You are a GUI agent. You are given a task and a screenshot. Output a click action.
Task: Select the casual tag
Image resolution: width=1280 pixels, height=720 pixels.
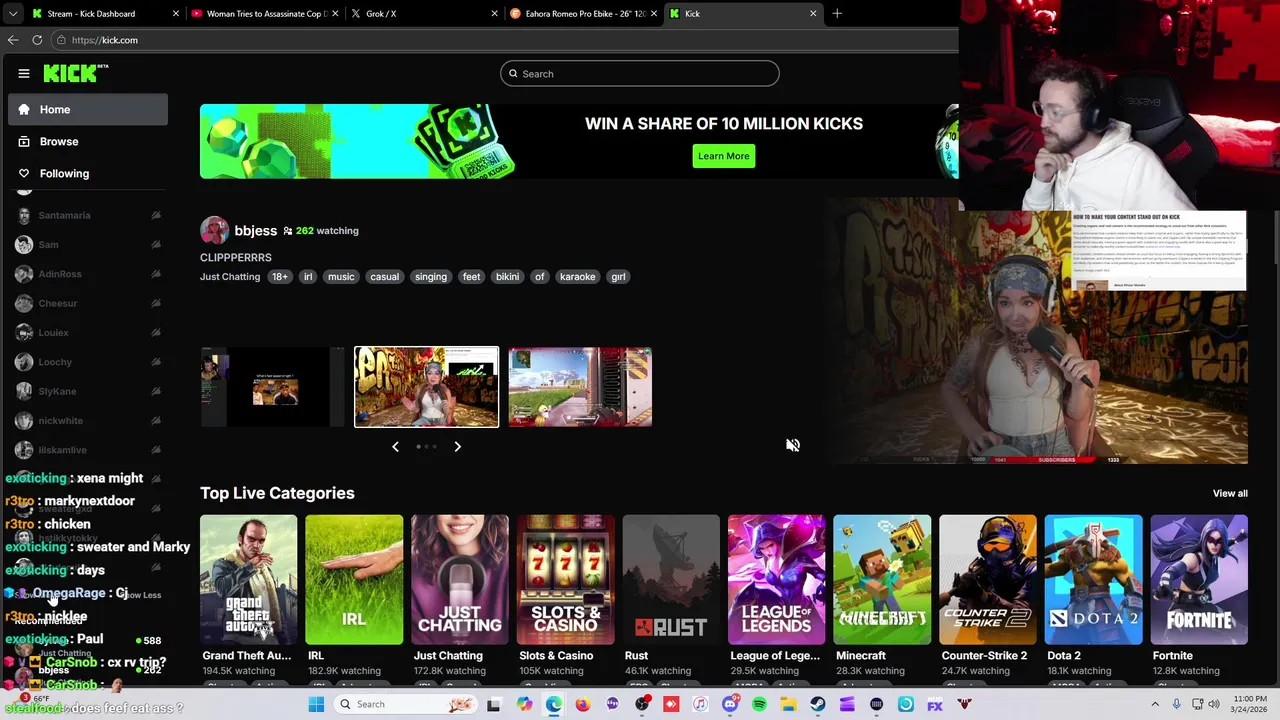pyautogui.click(x=384, y=277)
